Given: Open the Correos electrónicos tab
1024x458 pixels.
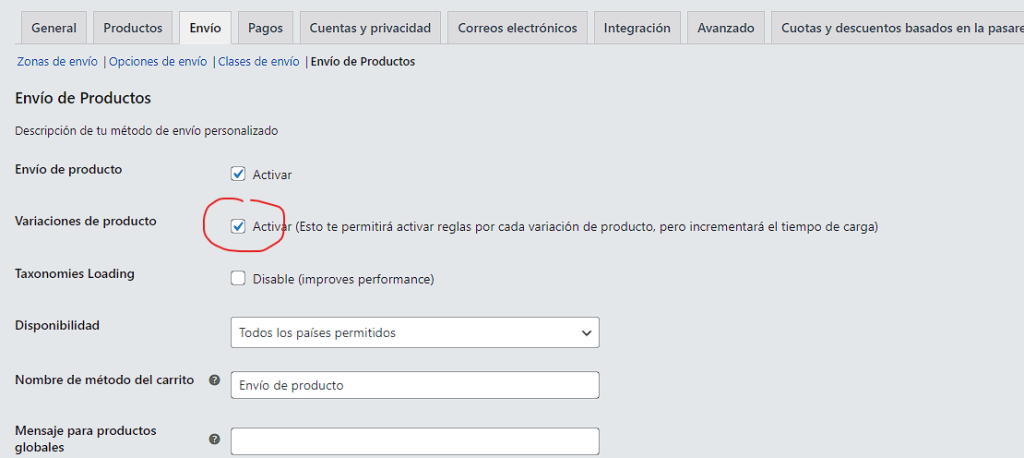Looking at the screenshot, I should tap(517, 28).
